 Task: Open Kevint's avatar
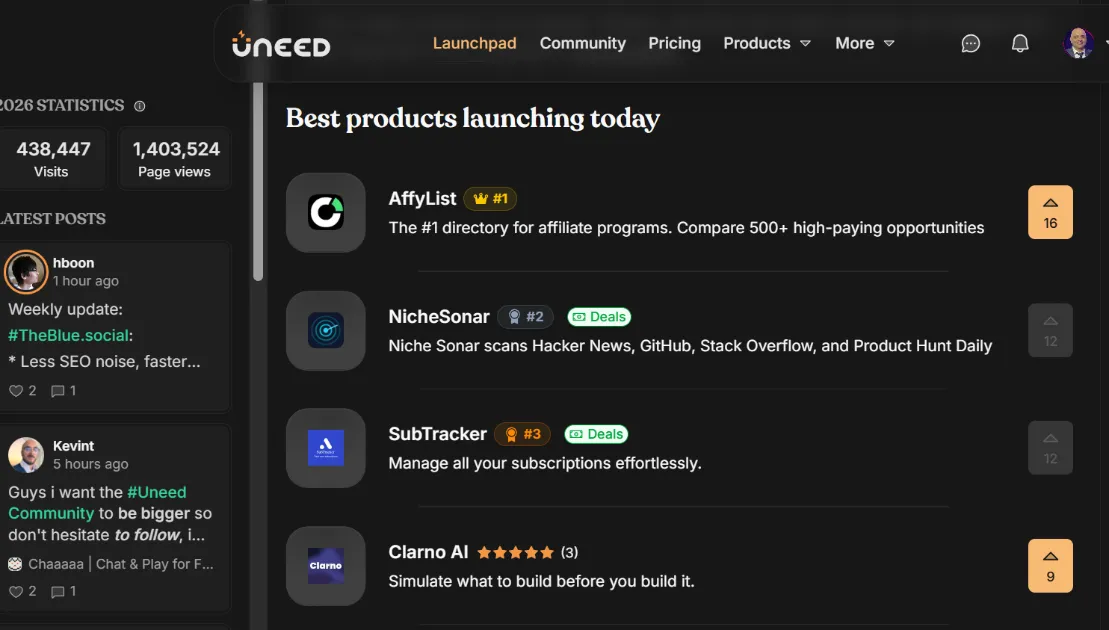pyautogui.click(x=26, y=455)
